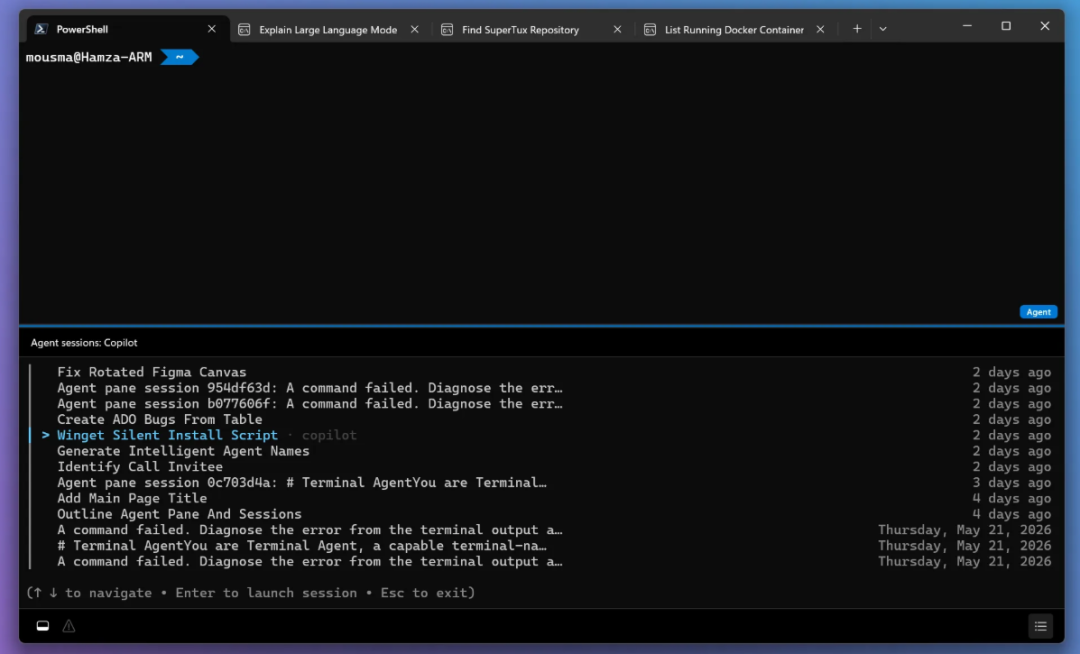Screen dimensions: 1080x654
Task: Maximize the terminal window
Action: click(1006, 26)
